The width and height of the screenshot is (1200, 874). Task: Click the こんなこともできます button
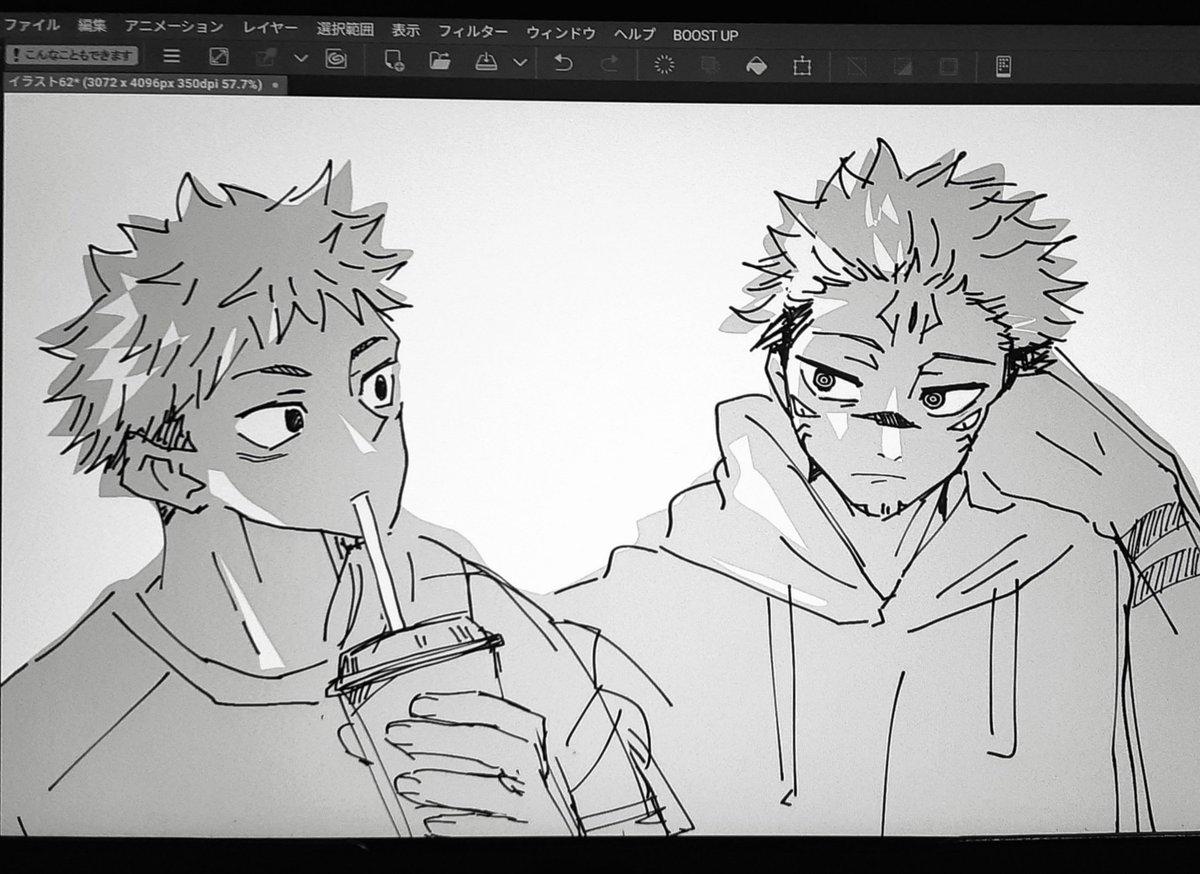71,56
